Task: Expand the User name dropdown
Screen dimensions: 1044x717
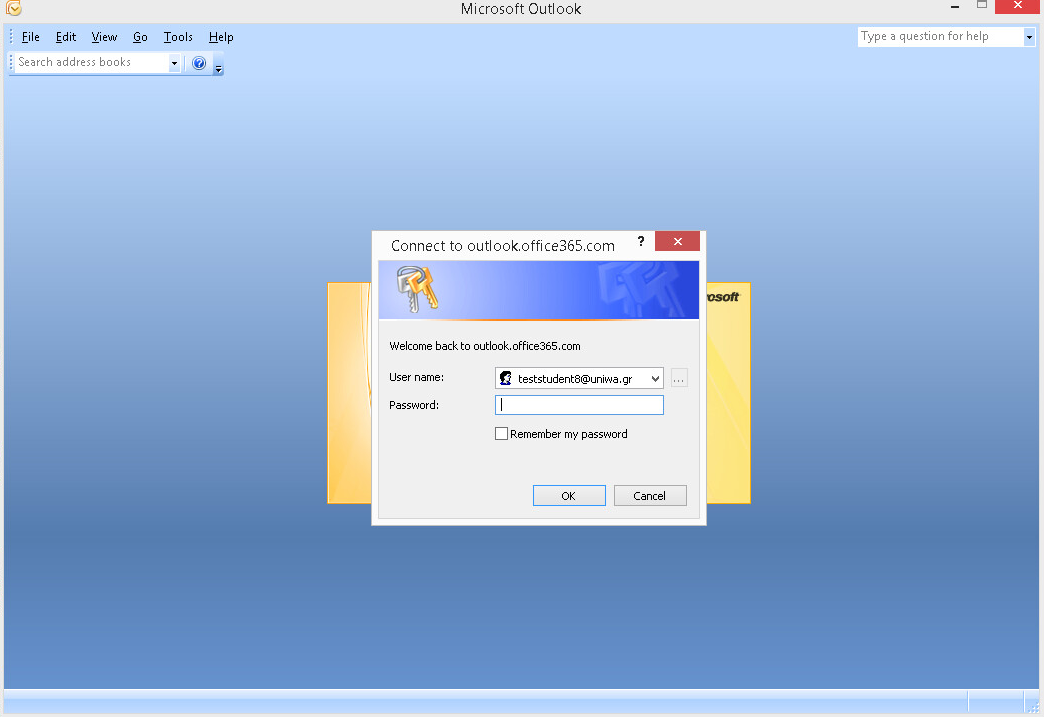Action: click(x=655, y=379)
